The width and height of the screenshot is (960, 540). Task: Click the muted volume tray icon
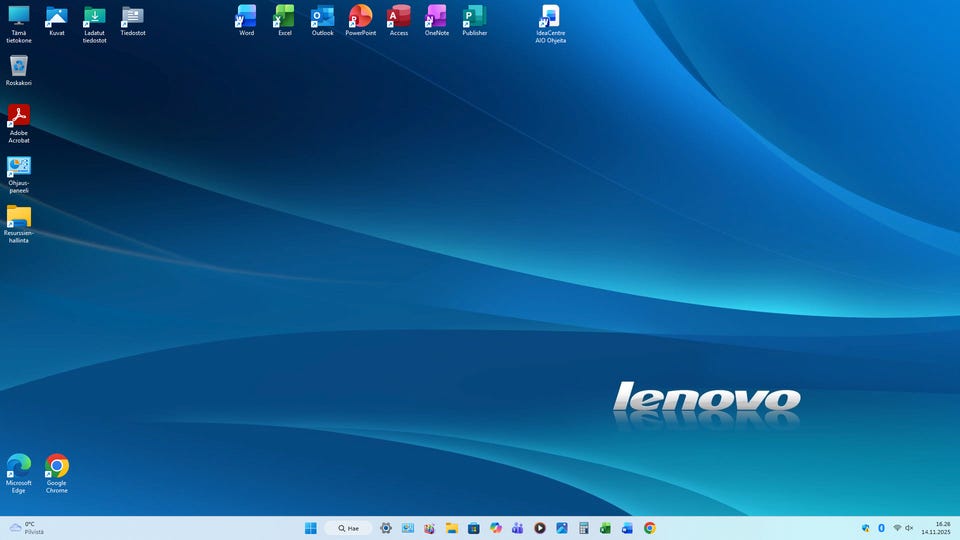pos(909,528)
